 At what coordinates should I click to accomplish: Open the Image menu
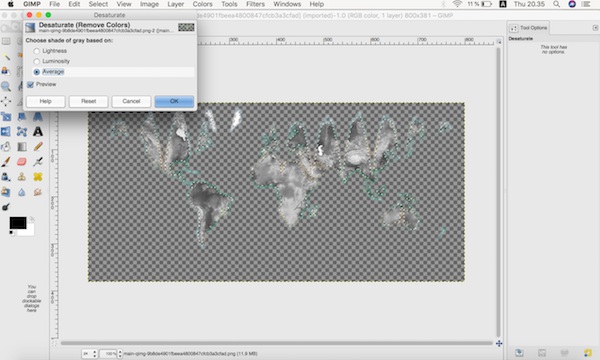click(x=149, y=4)
